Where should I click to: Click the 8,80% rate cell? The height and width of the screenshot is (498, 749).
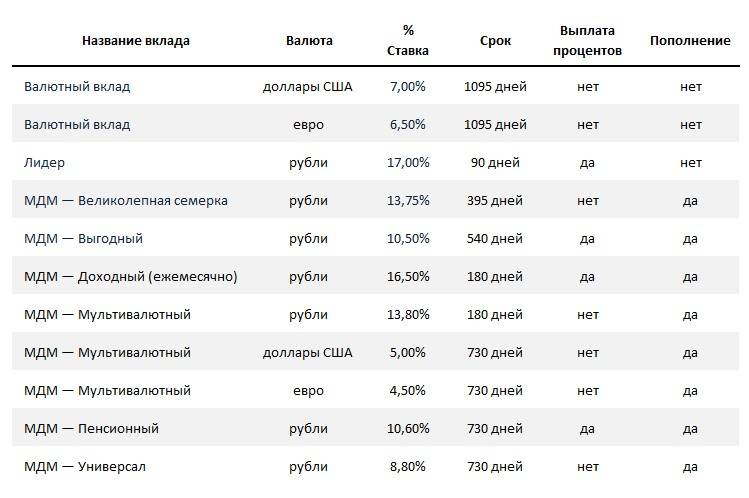[x=407, y=466]
